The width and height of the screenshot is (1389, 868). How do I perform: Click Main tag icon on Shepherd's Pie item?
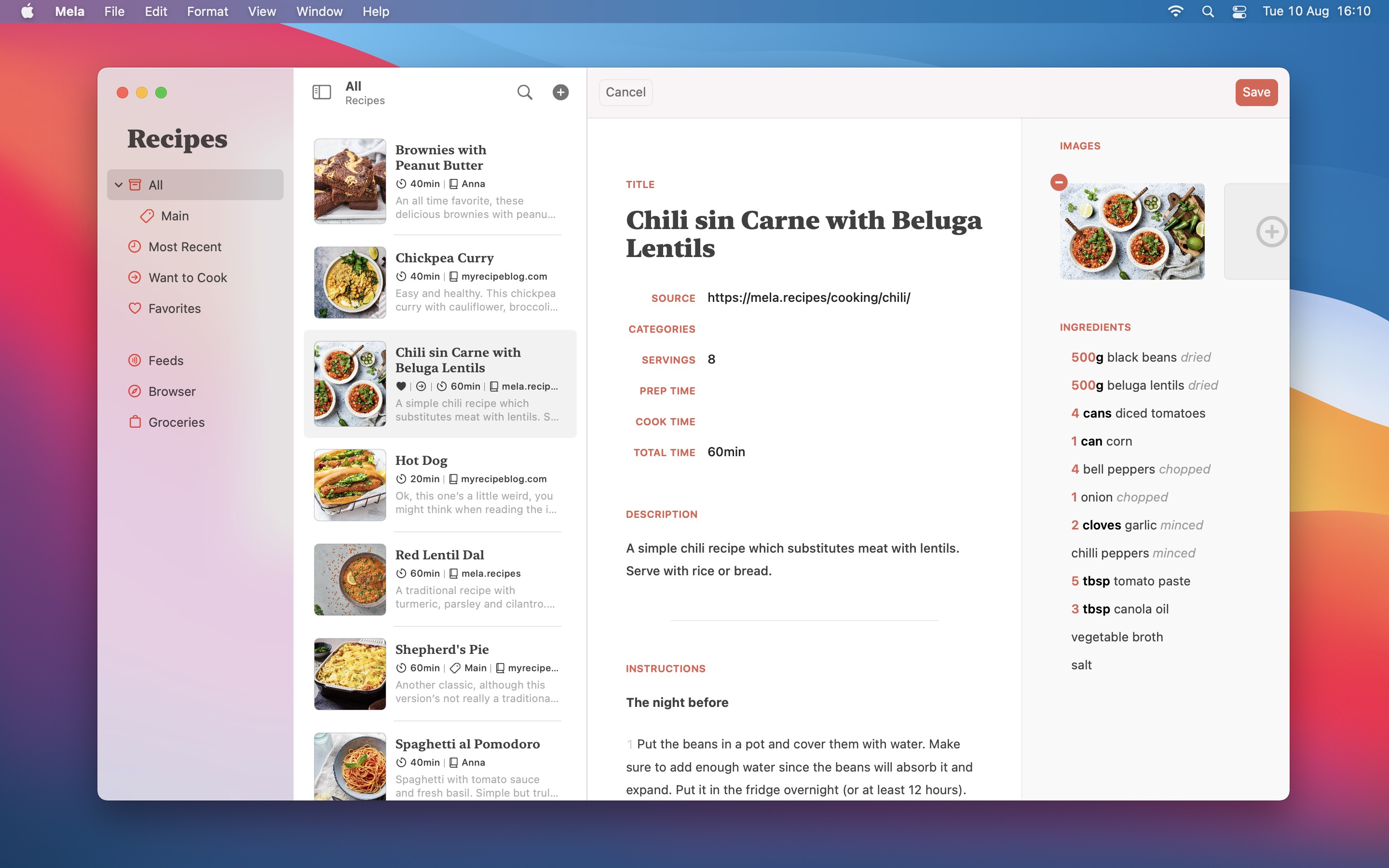(x=455, y=668)
